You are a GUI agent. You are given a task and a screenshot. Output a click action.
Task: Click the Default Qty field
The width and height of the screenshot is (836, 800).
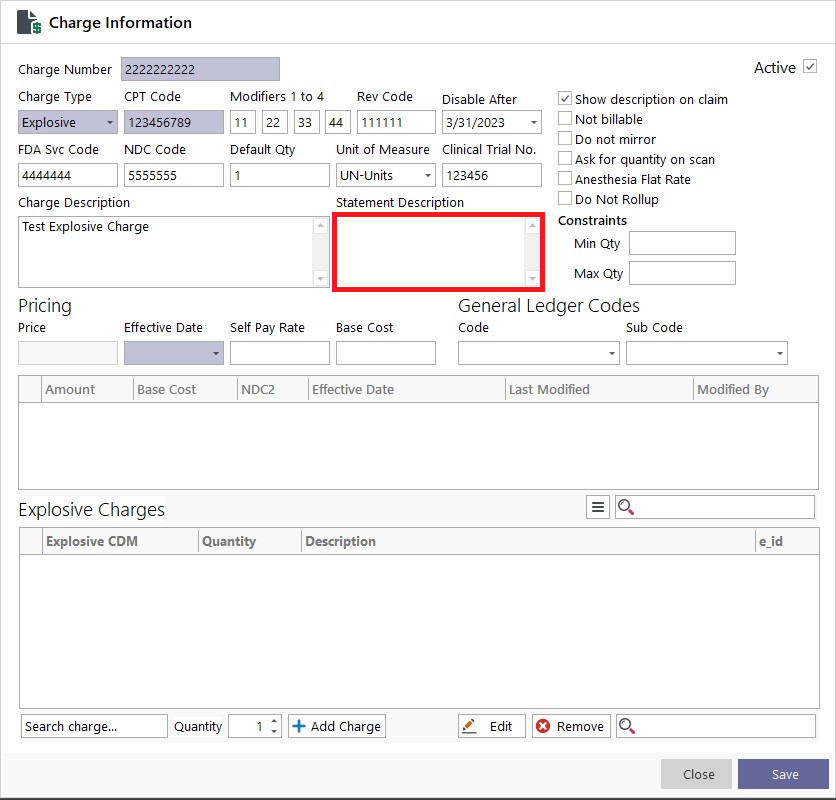(x=280, y=175)
